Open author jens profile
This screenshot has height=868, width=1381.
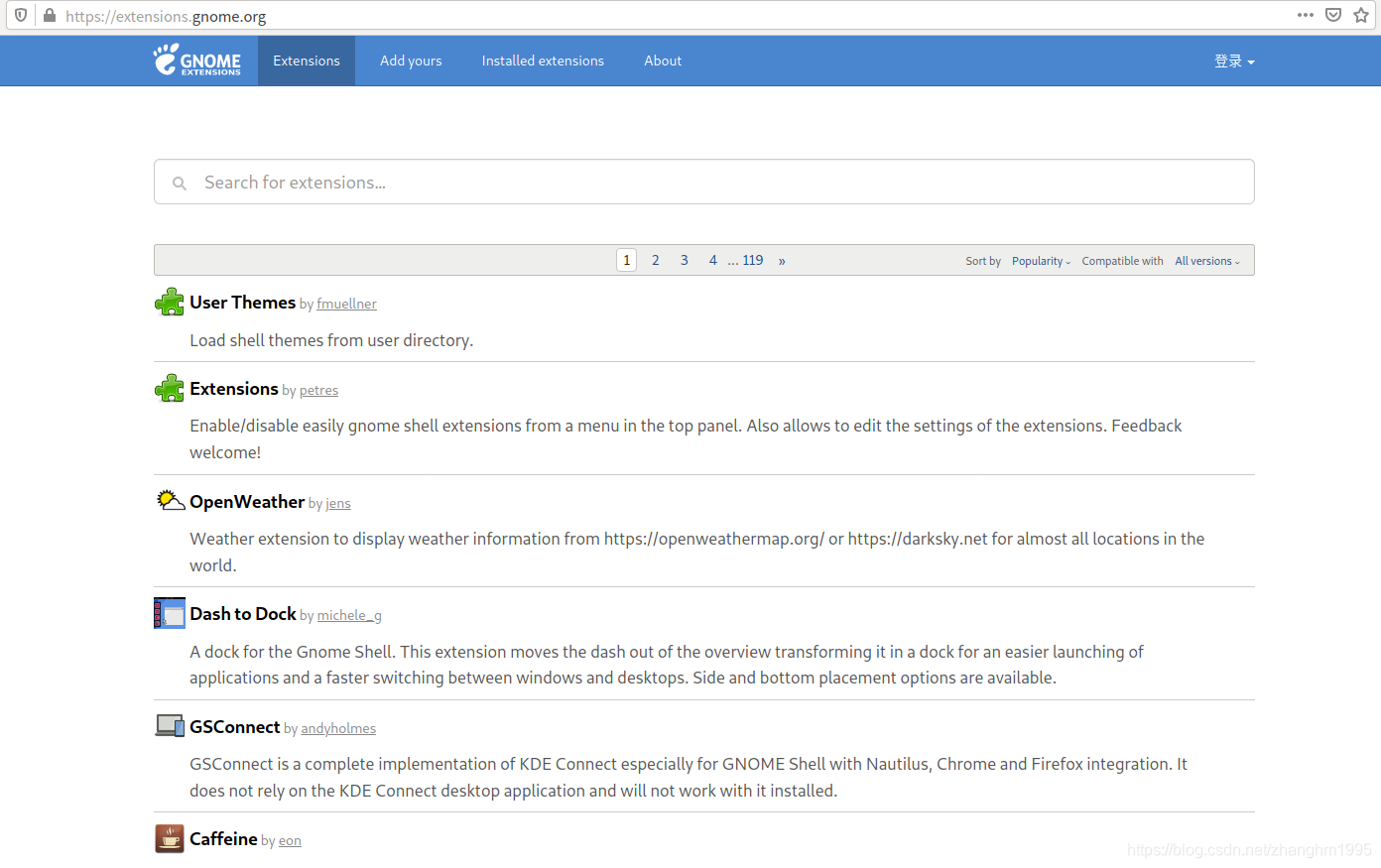338,504
